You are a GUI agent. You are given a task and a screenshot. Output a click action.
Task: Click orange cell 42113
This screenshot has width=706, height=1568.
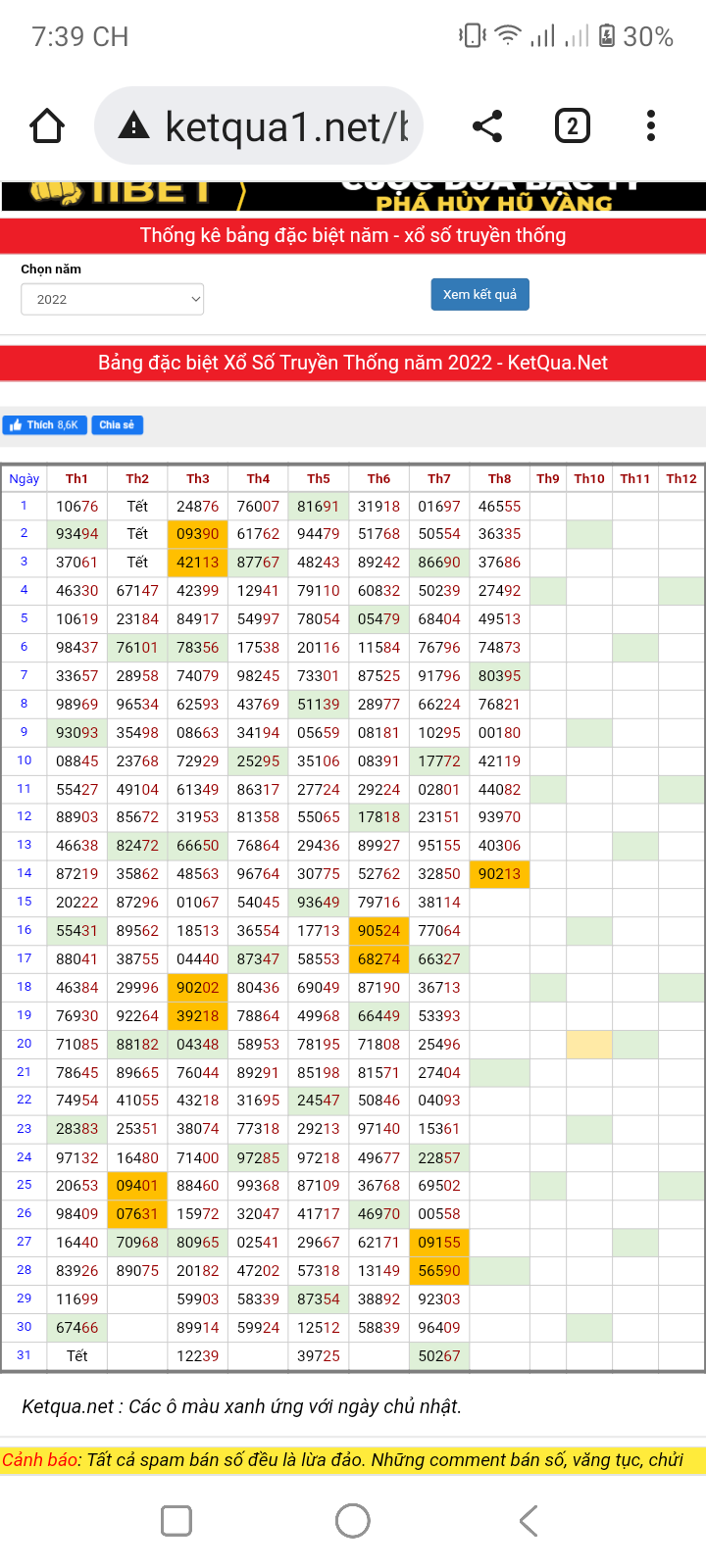click(198, 563)
